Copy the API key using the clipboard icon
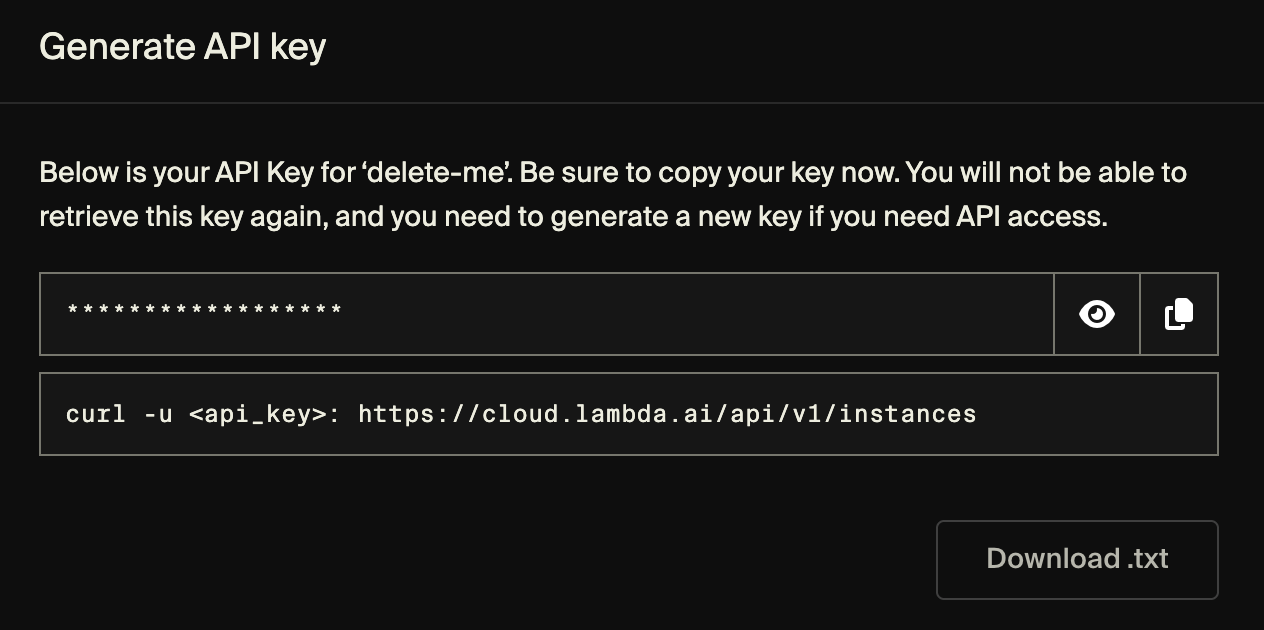Viewport: 1264px width, 630px height. pos(1179,314)
